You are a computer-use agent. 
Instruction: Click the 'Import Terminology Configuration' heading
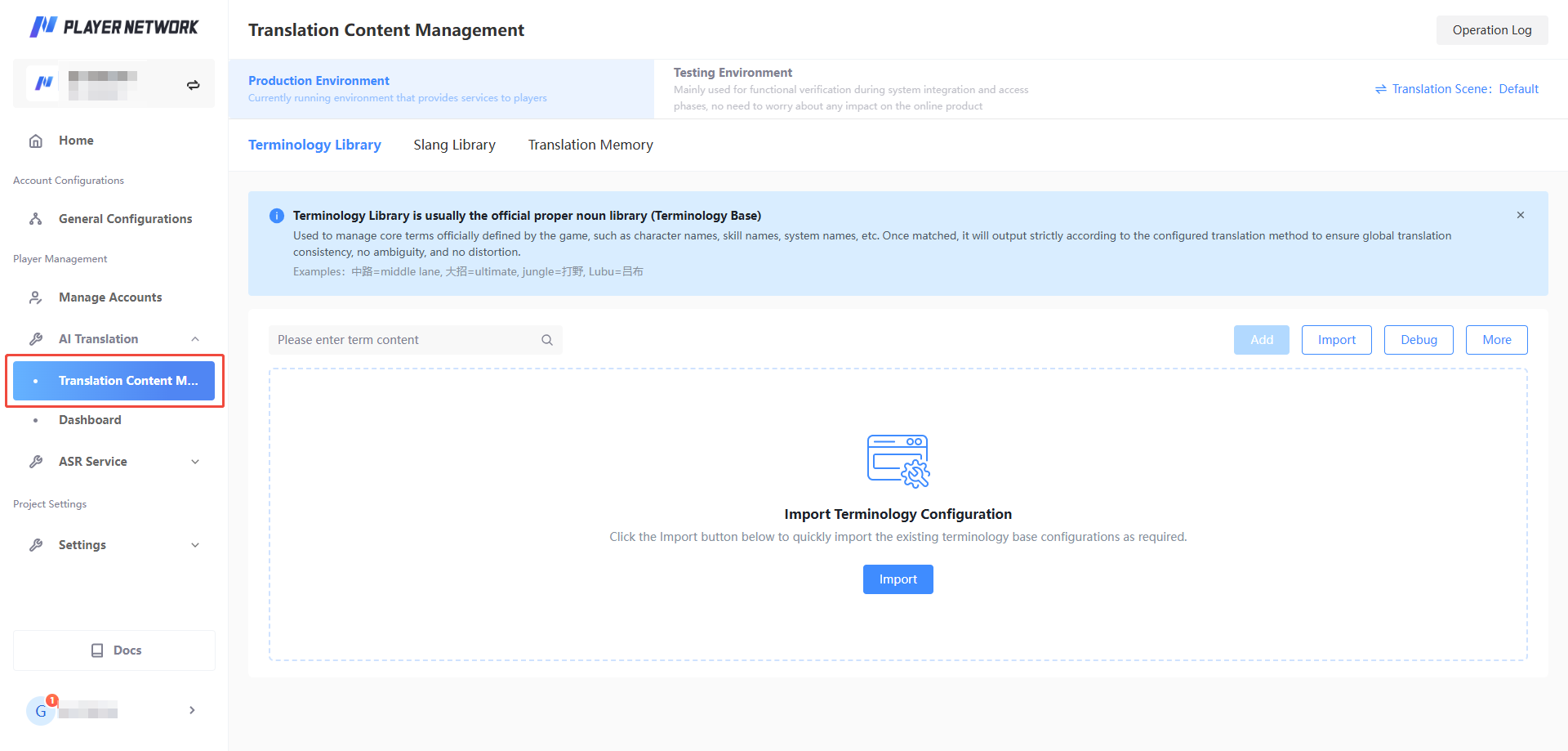coord(898,514)
